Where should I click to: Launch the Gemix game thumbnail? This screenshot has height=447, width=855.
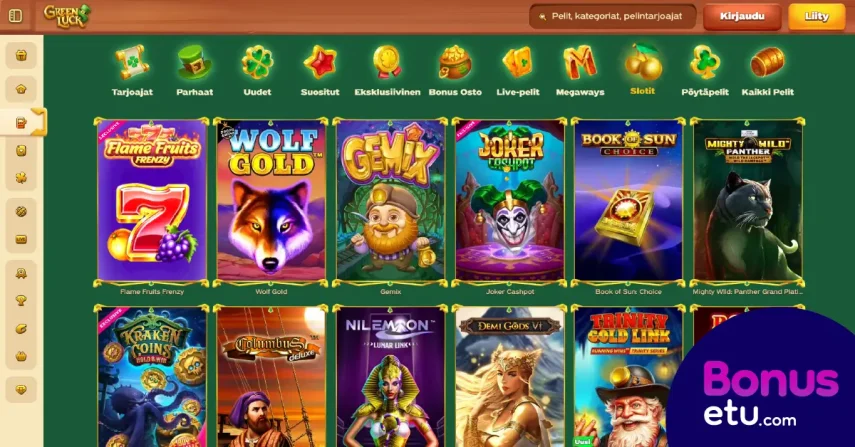[390, 201]
